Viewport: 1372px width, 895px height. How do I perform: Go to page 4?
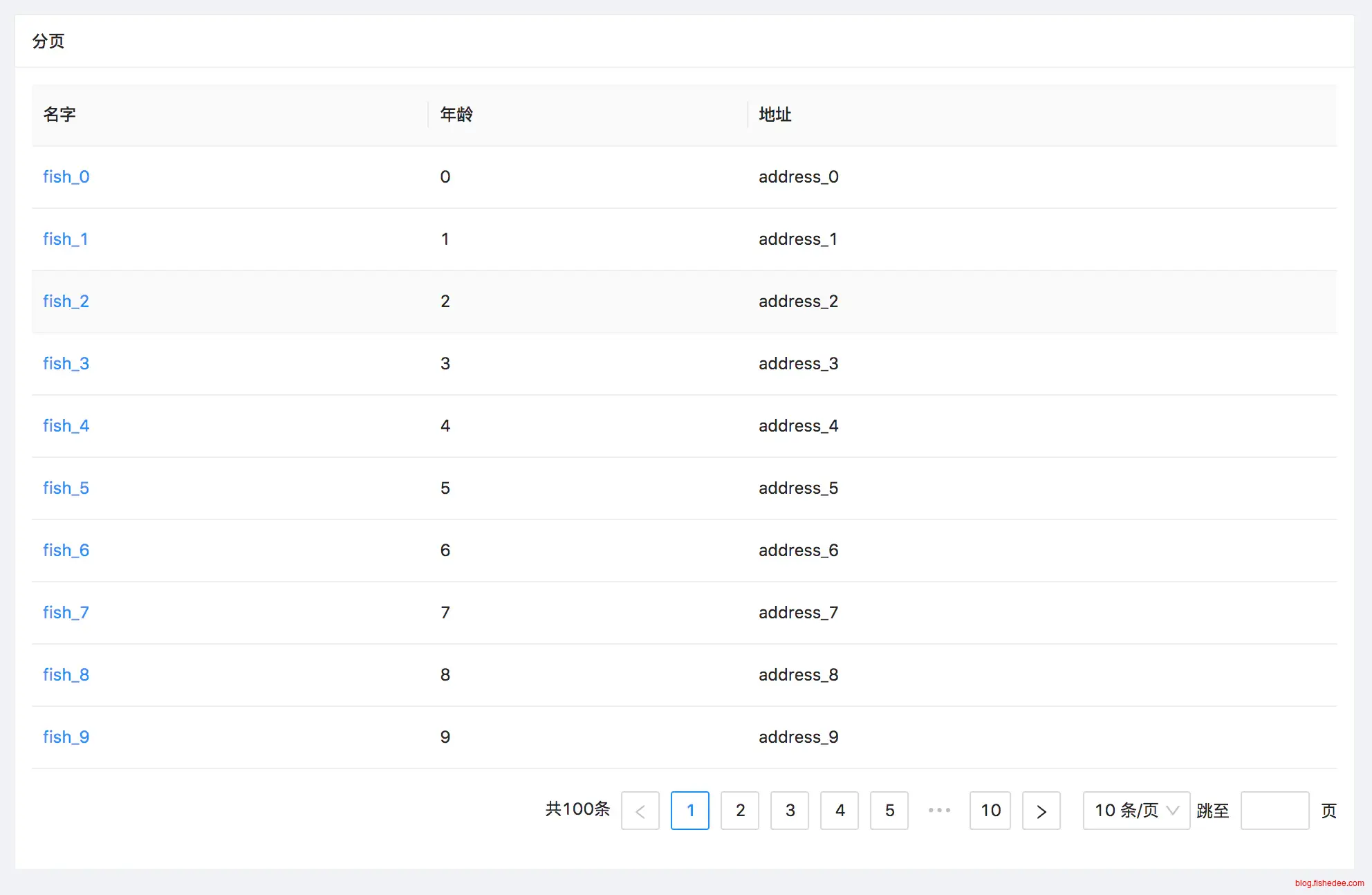point(840,811)
